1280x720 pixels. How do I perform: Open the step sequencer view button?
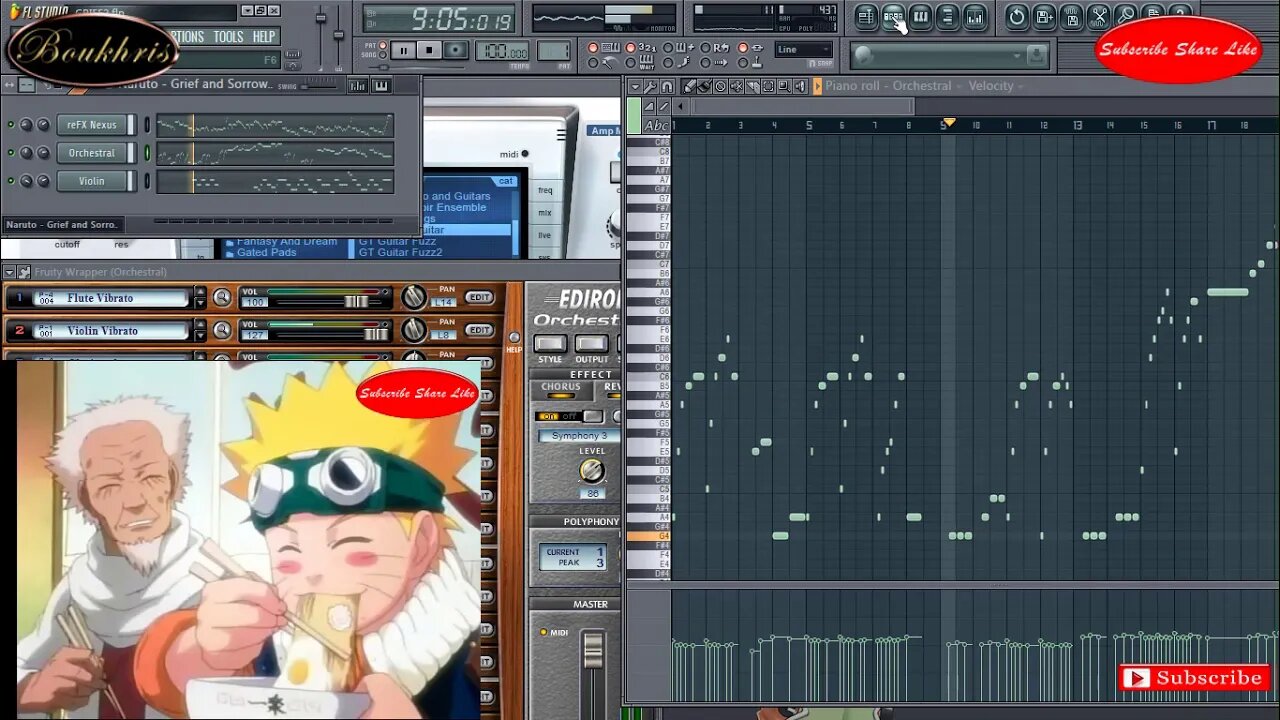(x=893, y=16)
